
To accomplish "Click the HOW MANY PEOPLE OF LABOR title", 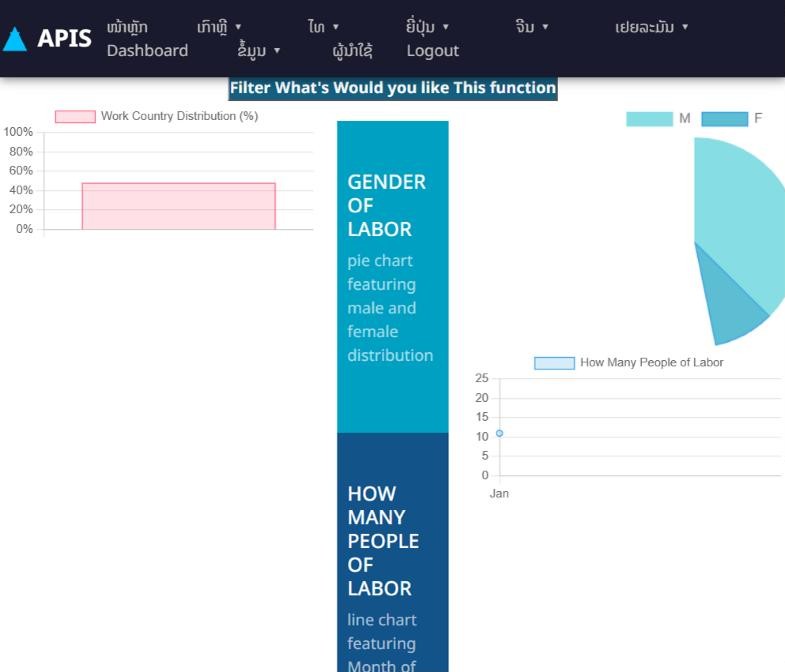I will coord(383,541).
